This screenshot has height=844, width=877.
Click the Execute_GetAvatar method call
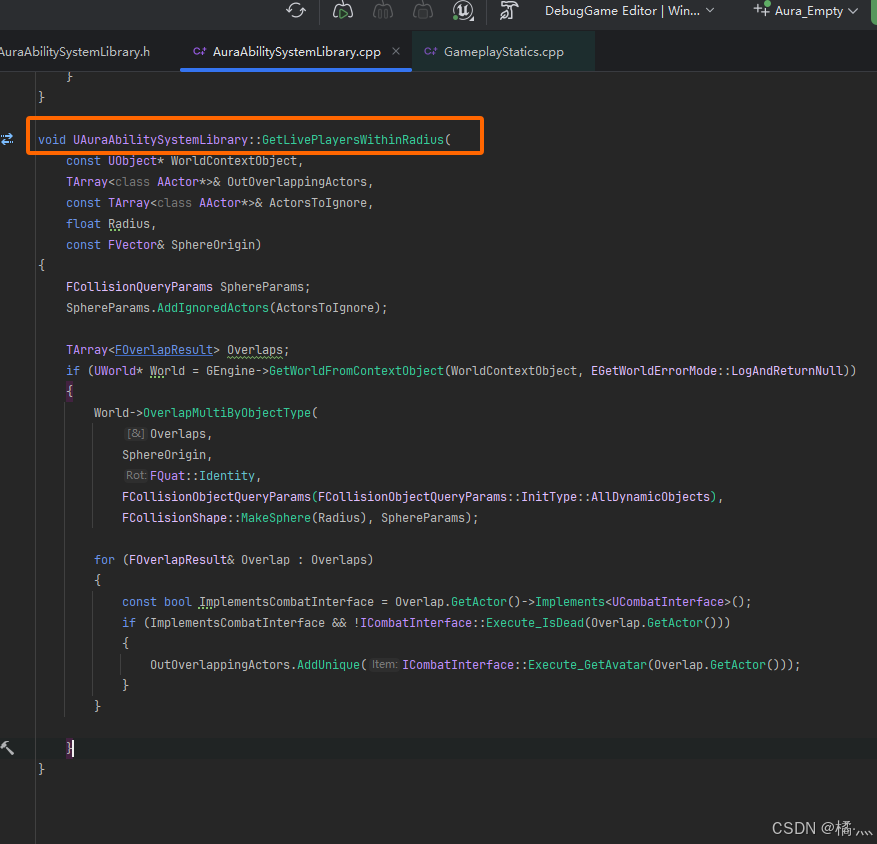pyautogui.click(x=587, y=665)
